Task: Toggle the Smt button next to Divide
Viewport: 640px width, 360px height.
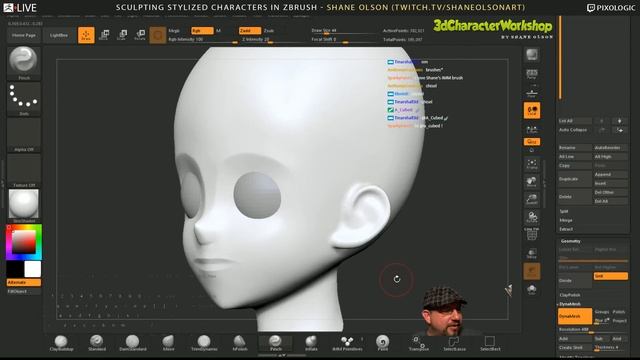Action: click(x=611, y=276)
